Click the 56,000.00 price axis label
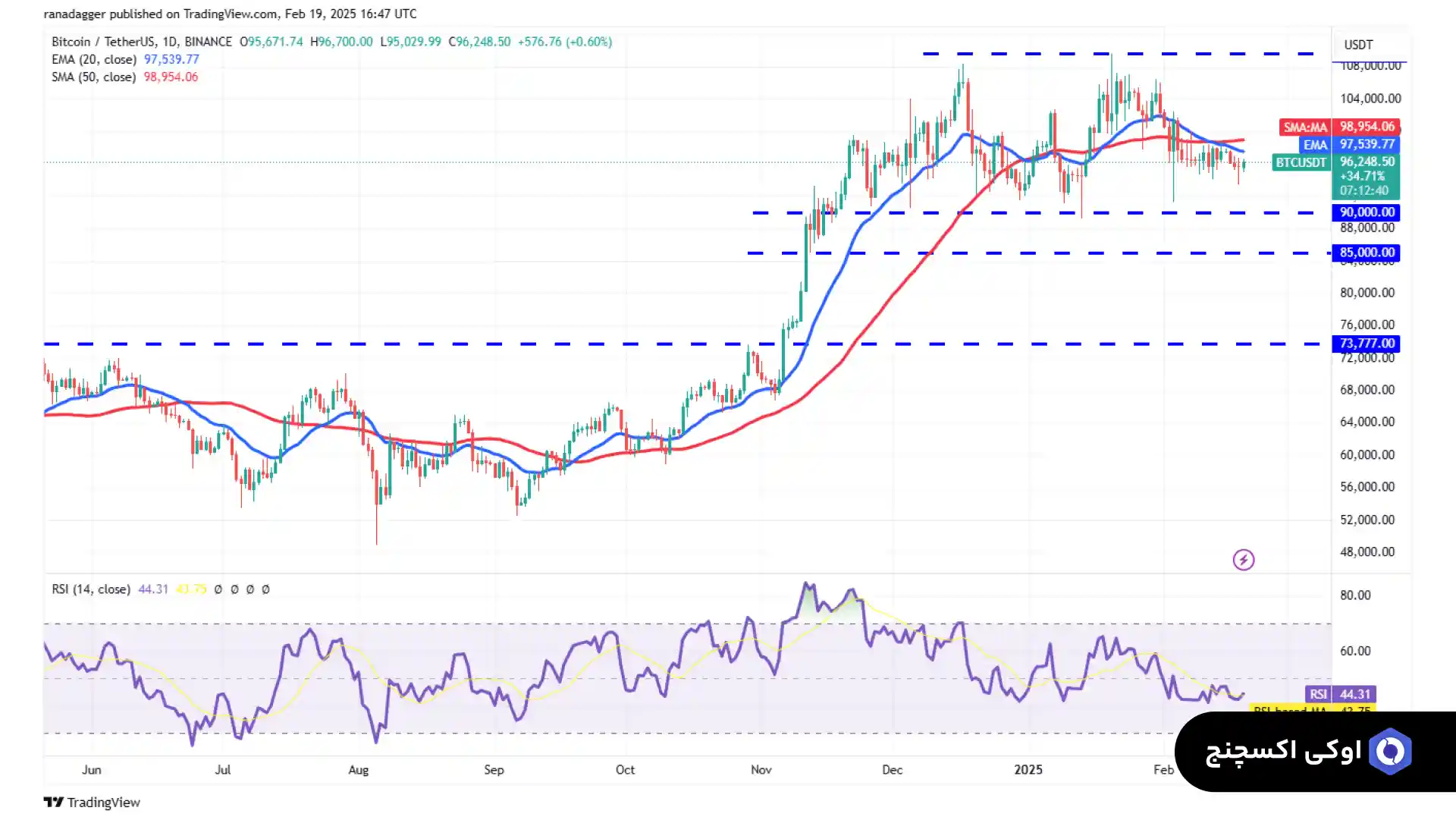Image resolution: width=1456 pixels, height=820 pixels. click(1367, 486)
